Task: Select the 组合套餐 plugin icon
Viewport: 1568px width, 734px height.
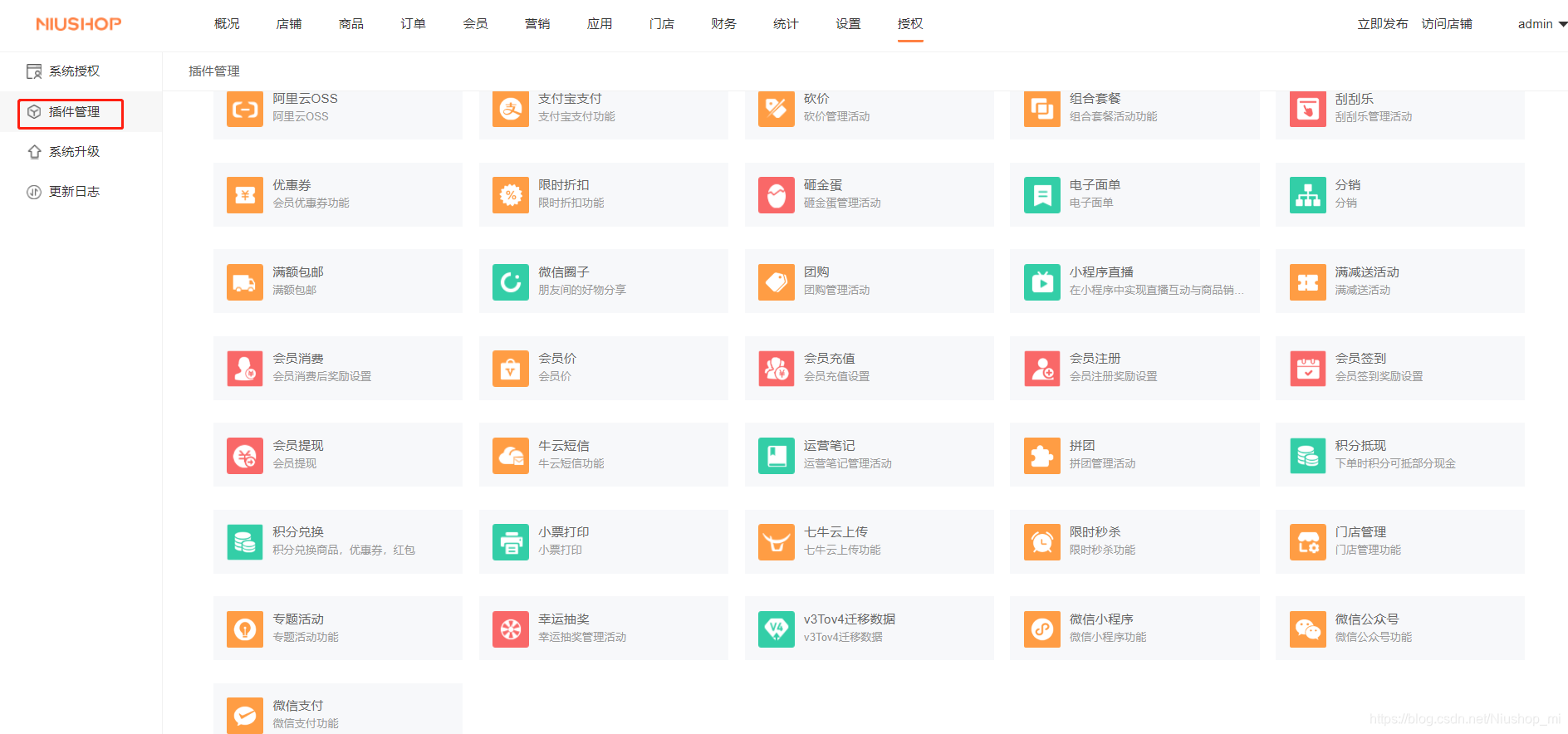Action: pyautogui.click(x=1042, y=109)
